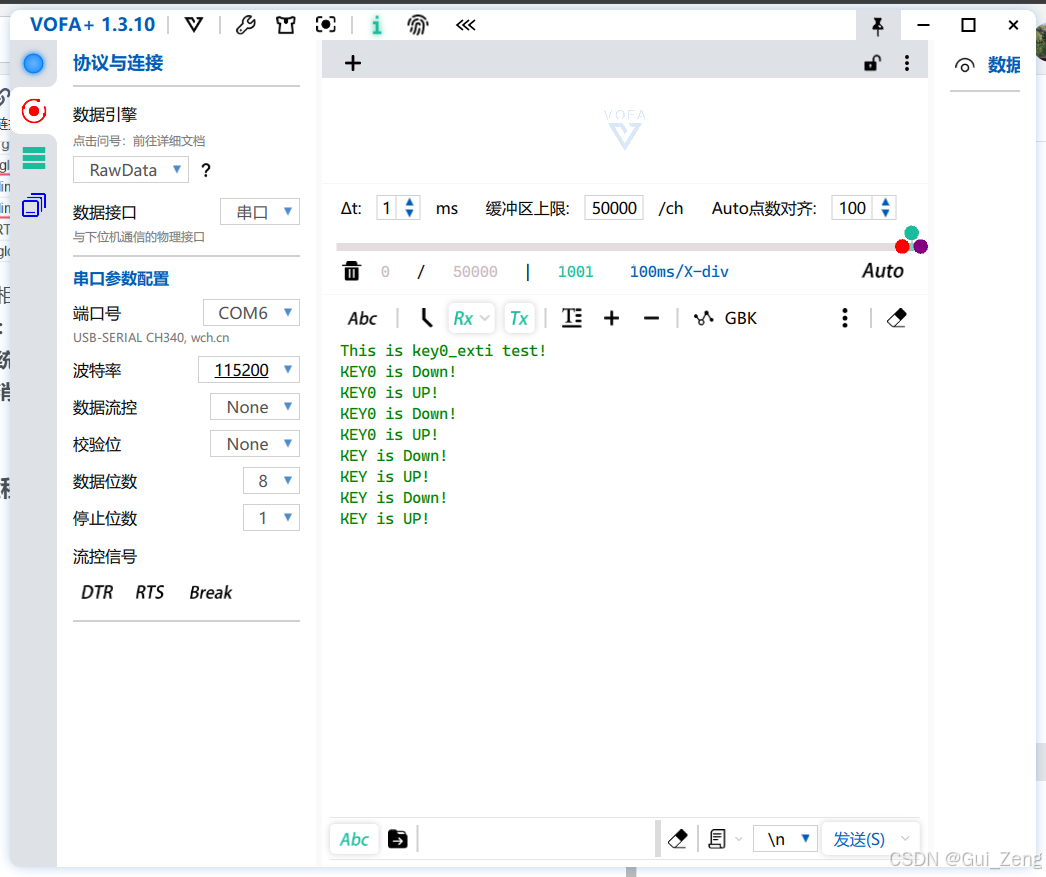Image resolution: width=1046 pixels, height=877 pixels.
Task: Click the 前往详细文档 link
Action: (169, 141)
